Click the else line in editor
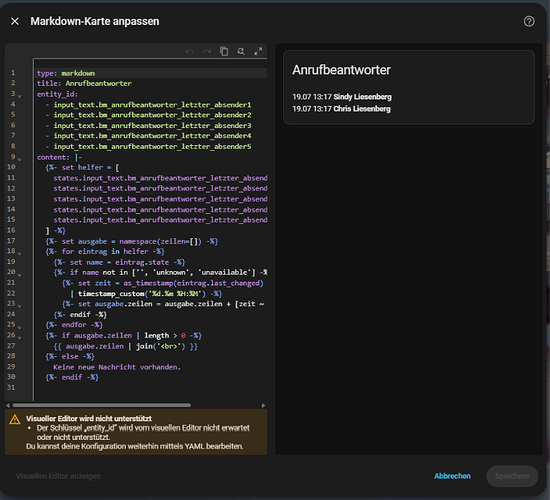 [x=70, y=356]
